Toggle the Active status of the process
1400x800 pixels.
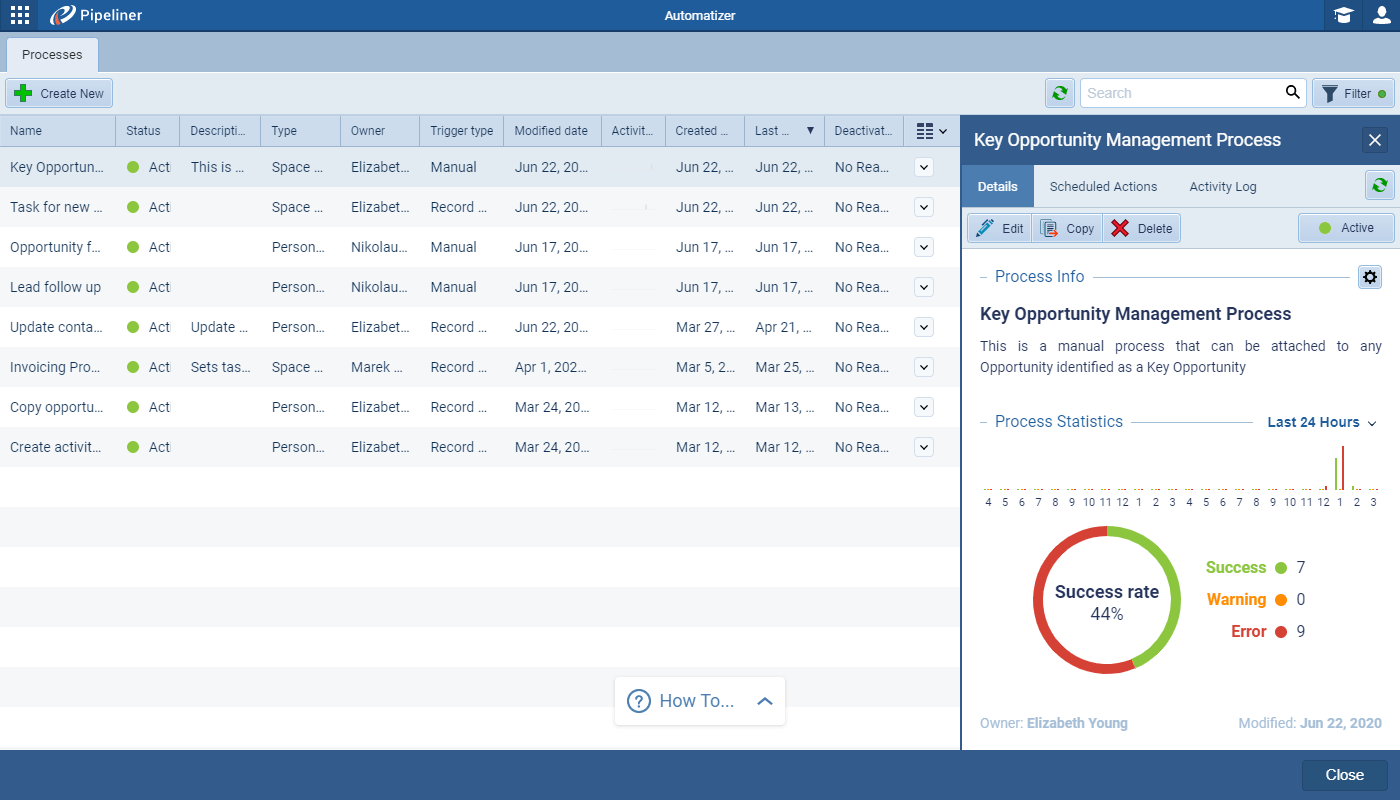click(1346, 228)
